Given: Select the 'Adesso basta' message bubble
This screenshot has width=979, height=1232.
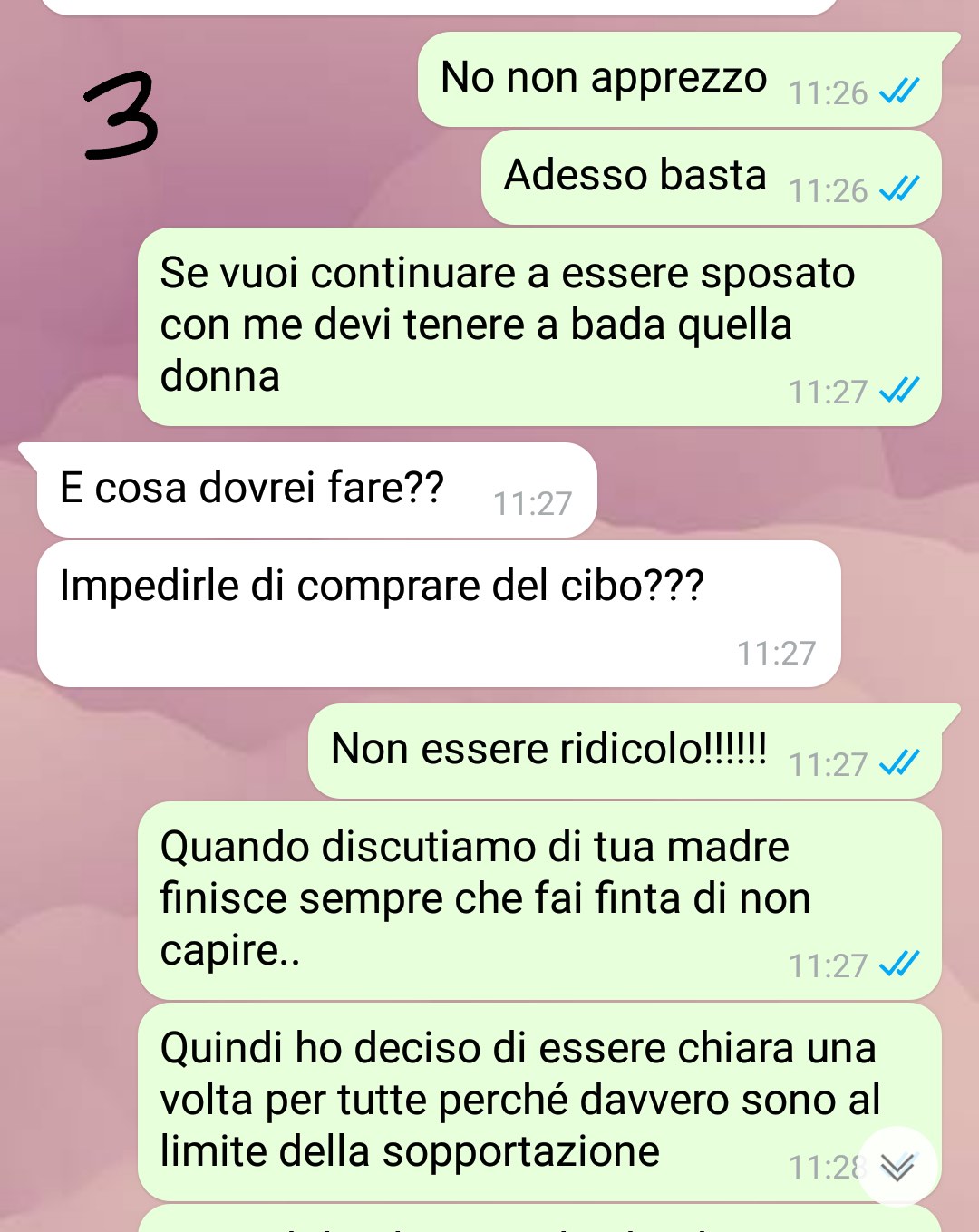Looking at the screenshot, I should (x=712, y=178).
